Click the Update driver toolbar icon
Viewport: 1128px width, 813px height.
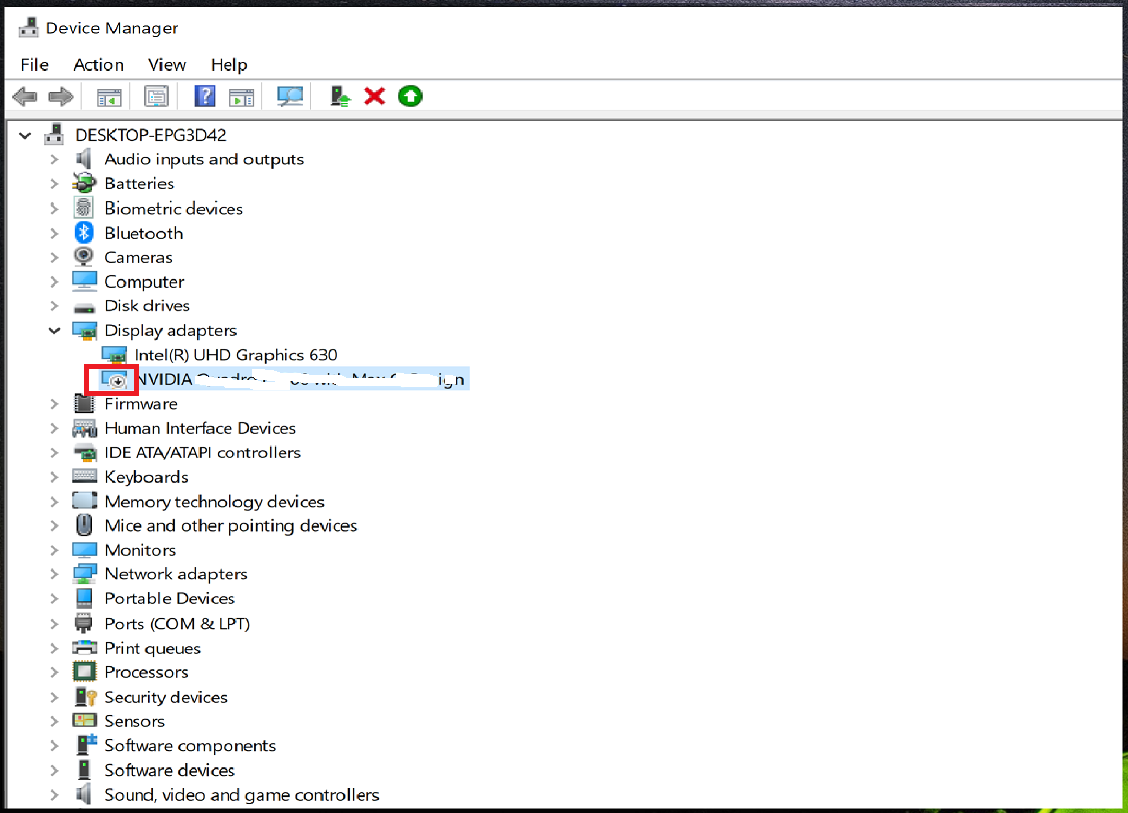(x=340, y=96)
